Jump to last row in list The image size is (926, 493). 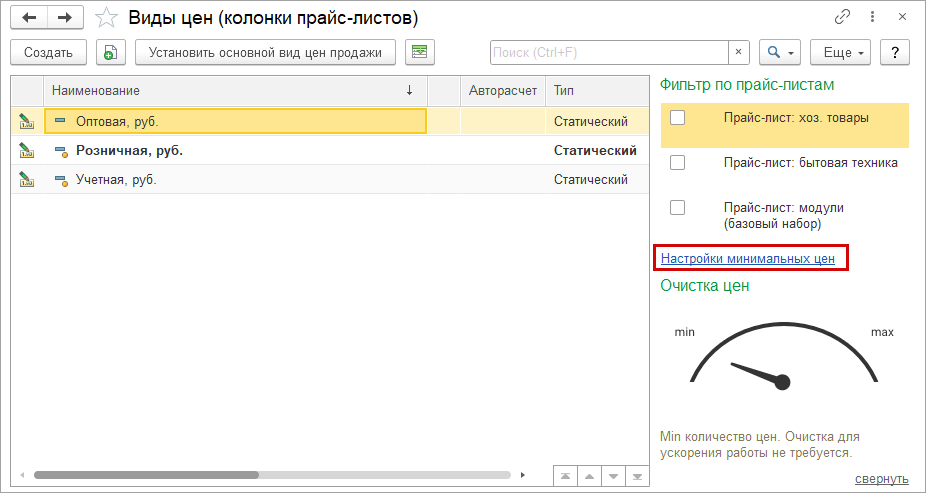[636, 475]
